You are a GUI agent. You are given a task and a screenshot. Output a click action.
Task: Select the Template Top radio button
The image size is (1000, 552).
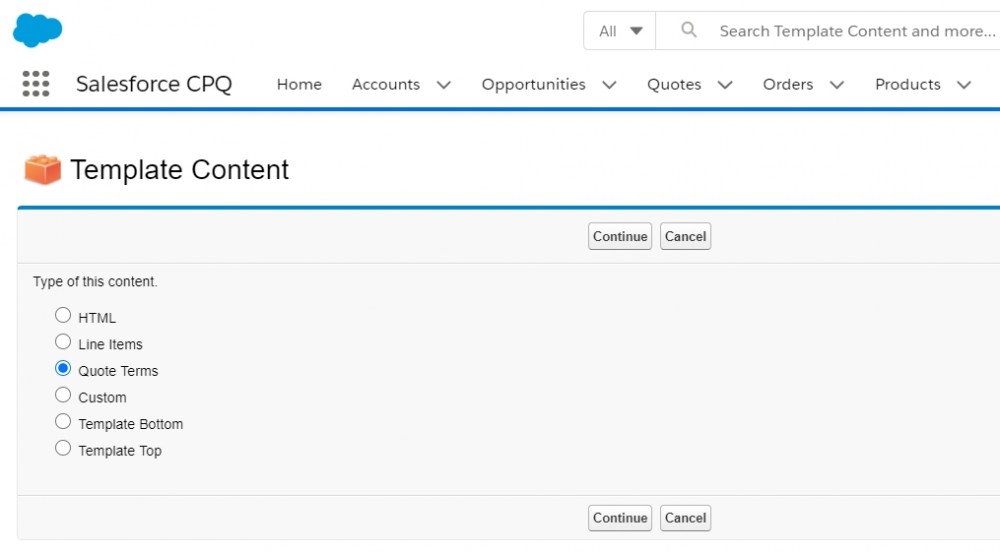click(x=62, y=448)
